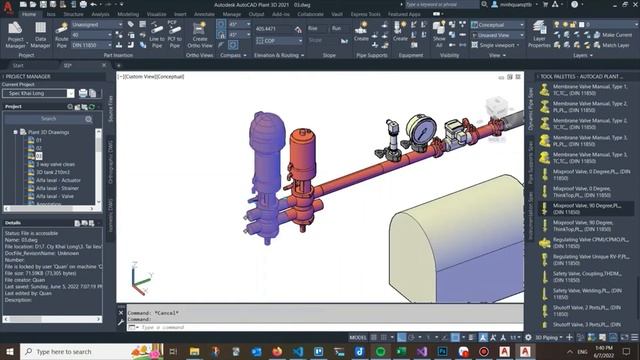Toggle grid display in status bar
Screen dimensions: 640x360
pos(373,338)
